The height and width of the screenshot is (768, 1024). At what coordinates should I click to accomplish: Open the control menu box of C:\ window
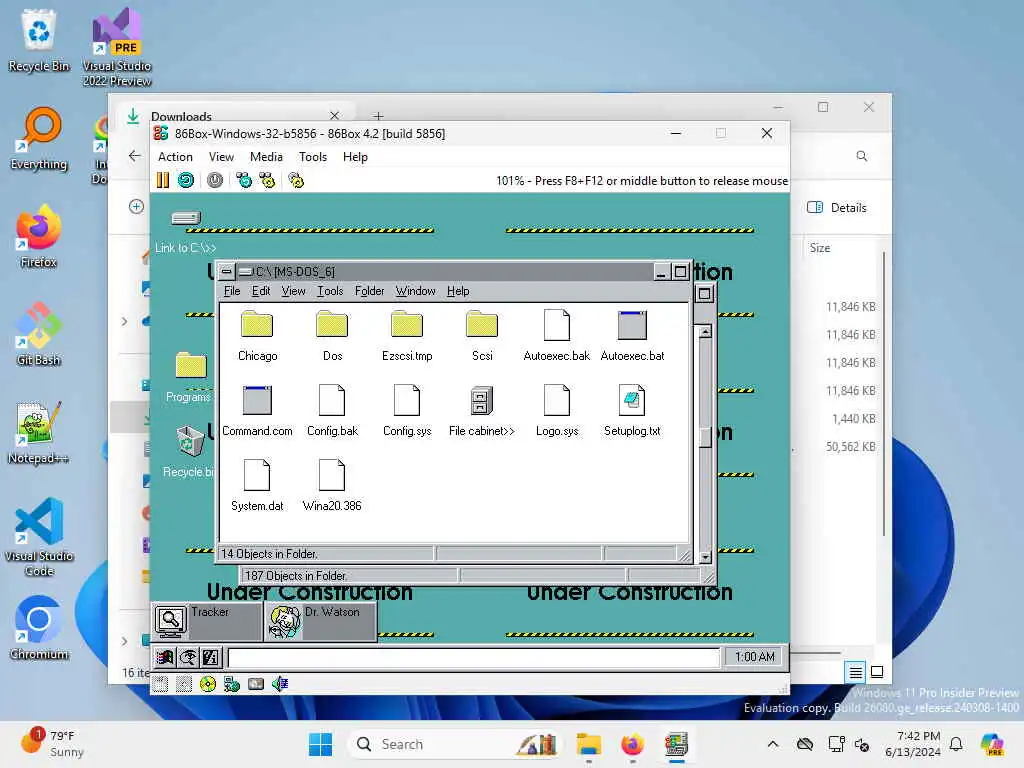point(226,272)
